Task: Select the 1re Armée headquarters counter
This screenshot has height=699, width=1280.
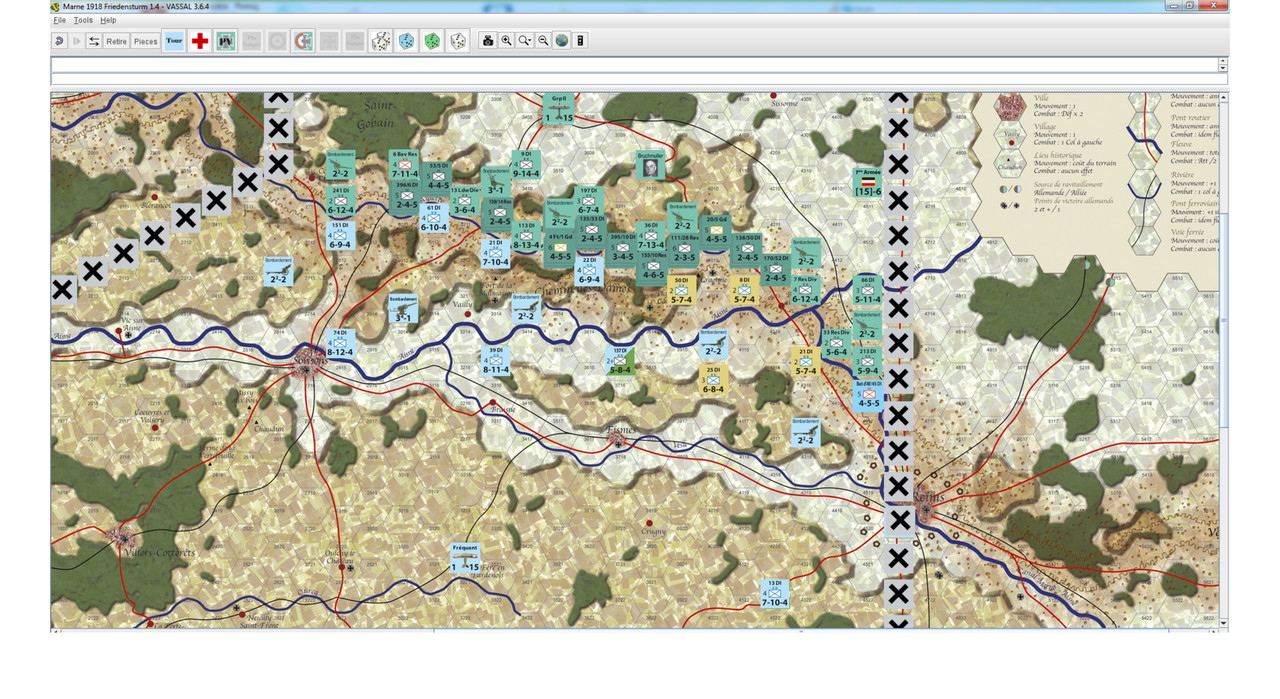Action: [x=867, y=182]
